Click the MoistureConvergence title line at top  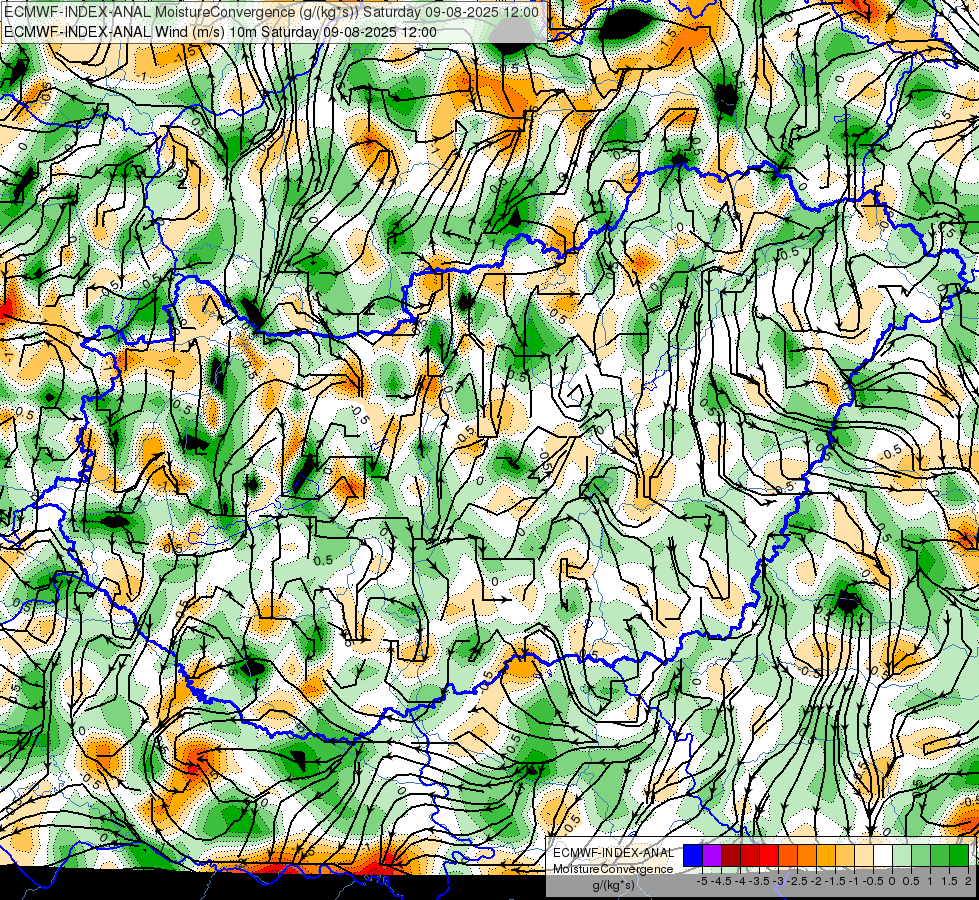[271, 12]
